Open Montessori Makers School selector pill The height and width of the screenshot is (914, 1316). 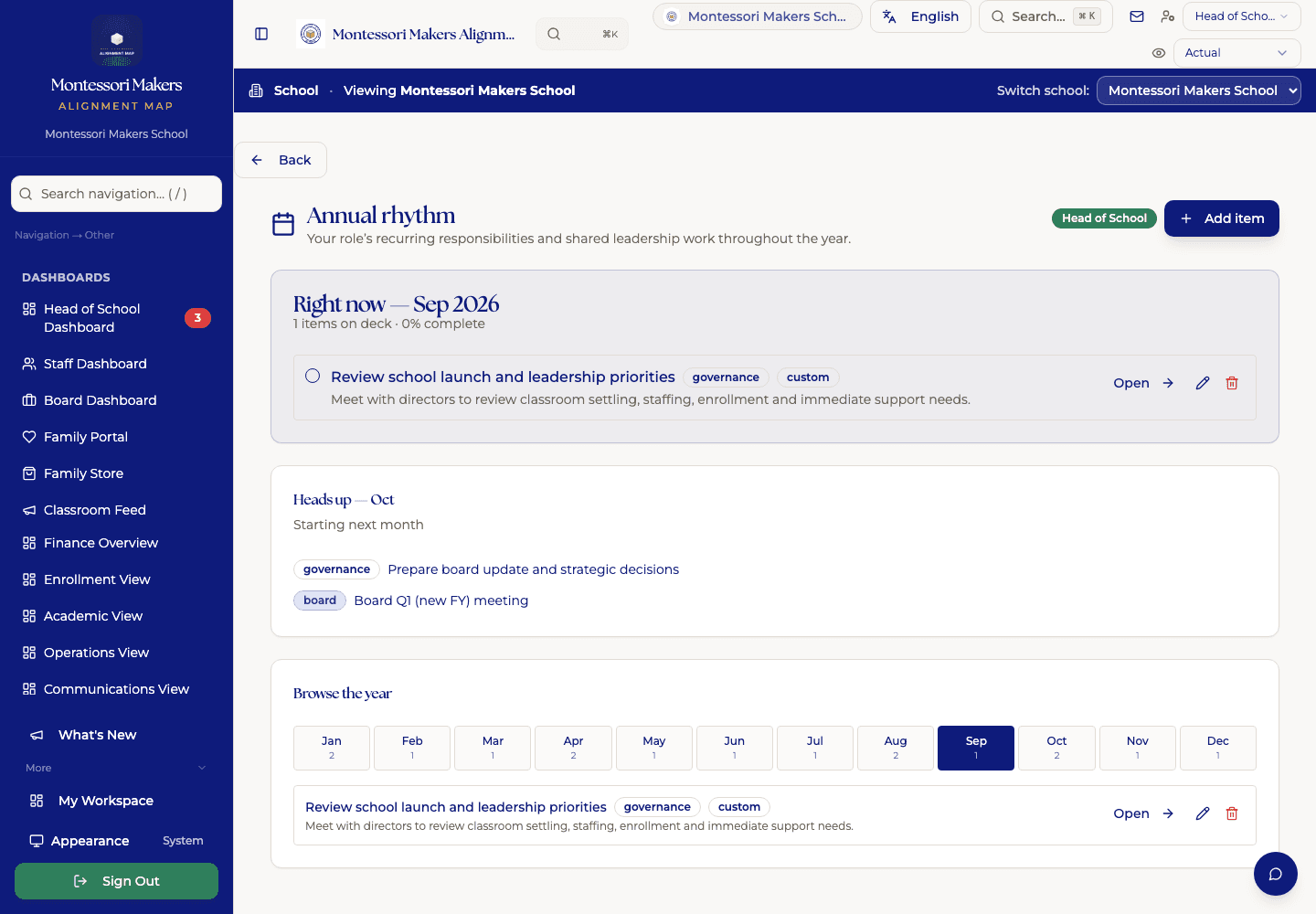coord(758,16)
